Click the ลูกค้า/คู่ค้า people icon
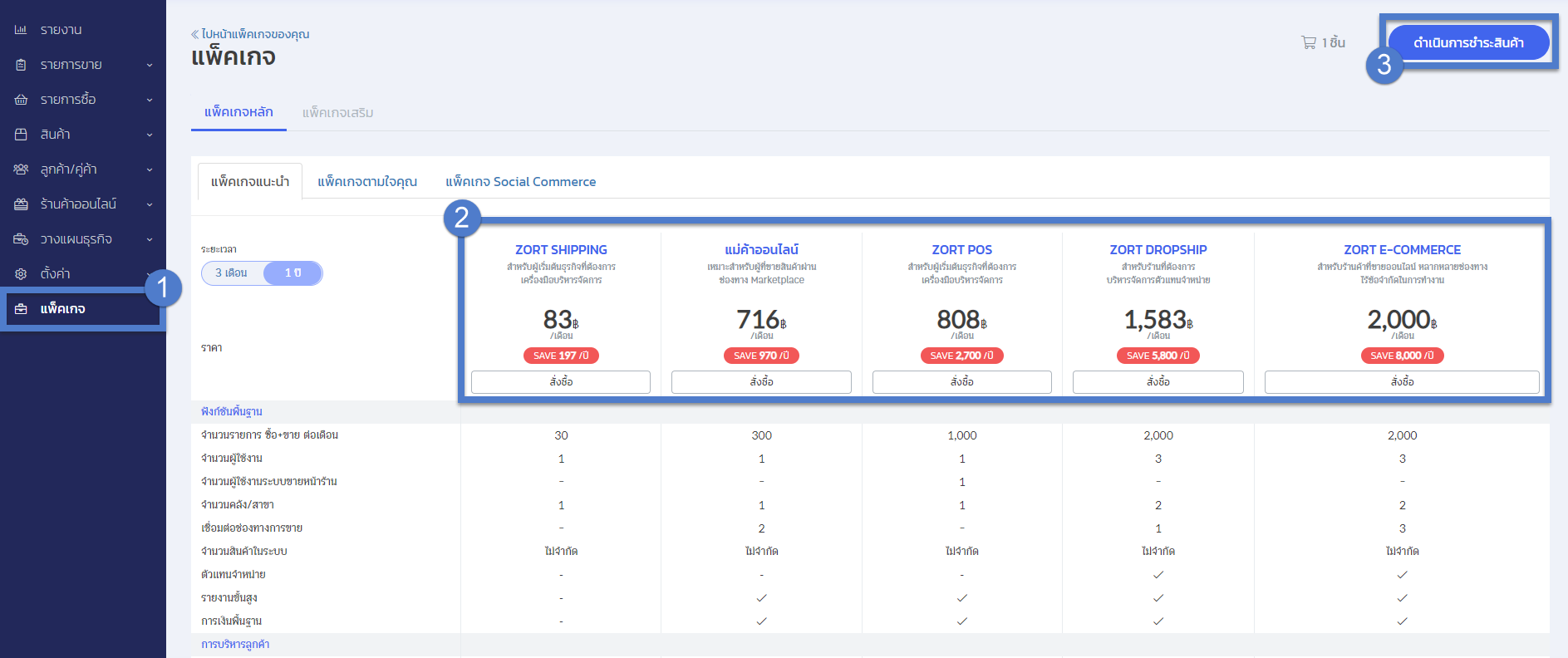Image resolution: width=1568 pixels, height=658 pixels. click(x=21, y=169)
